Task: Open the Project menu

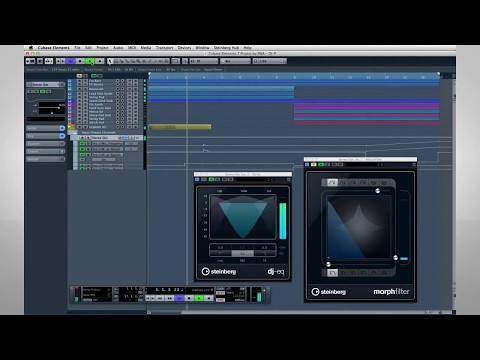Action: 102,48
